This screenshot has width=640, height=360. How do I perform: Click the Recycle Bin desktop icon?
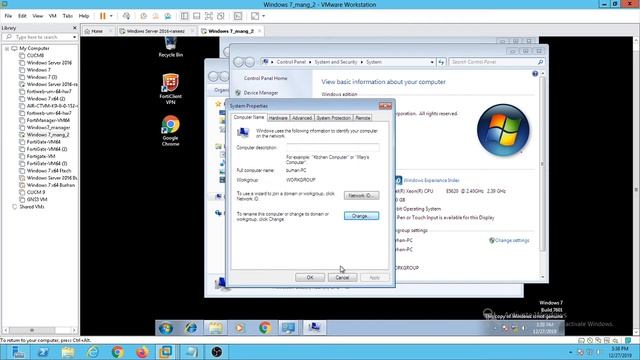click(171, 47)
